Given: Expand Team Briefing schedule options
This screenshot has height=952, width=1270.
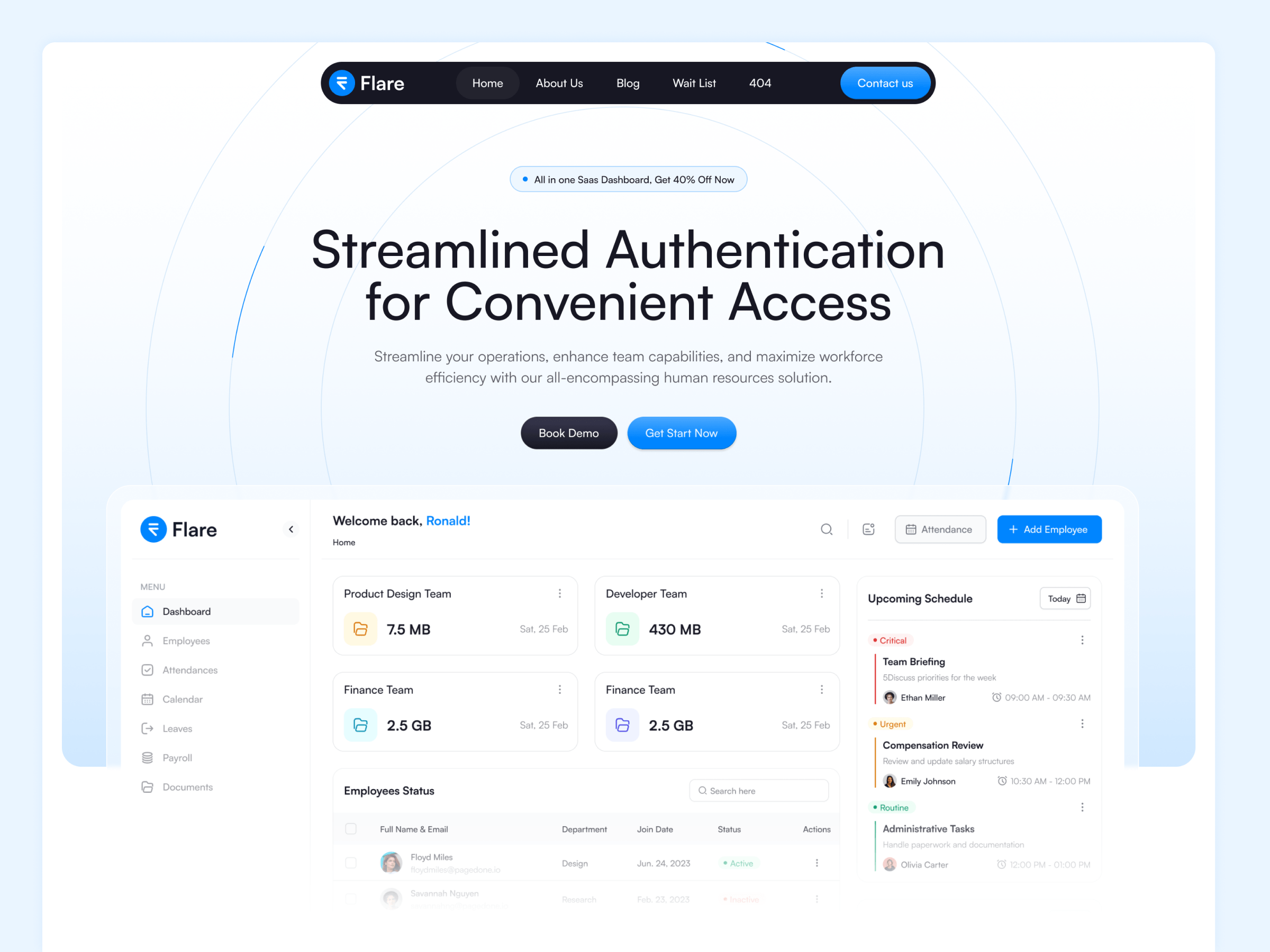Looking at the screenshot, I should pos(1083,641).
